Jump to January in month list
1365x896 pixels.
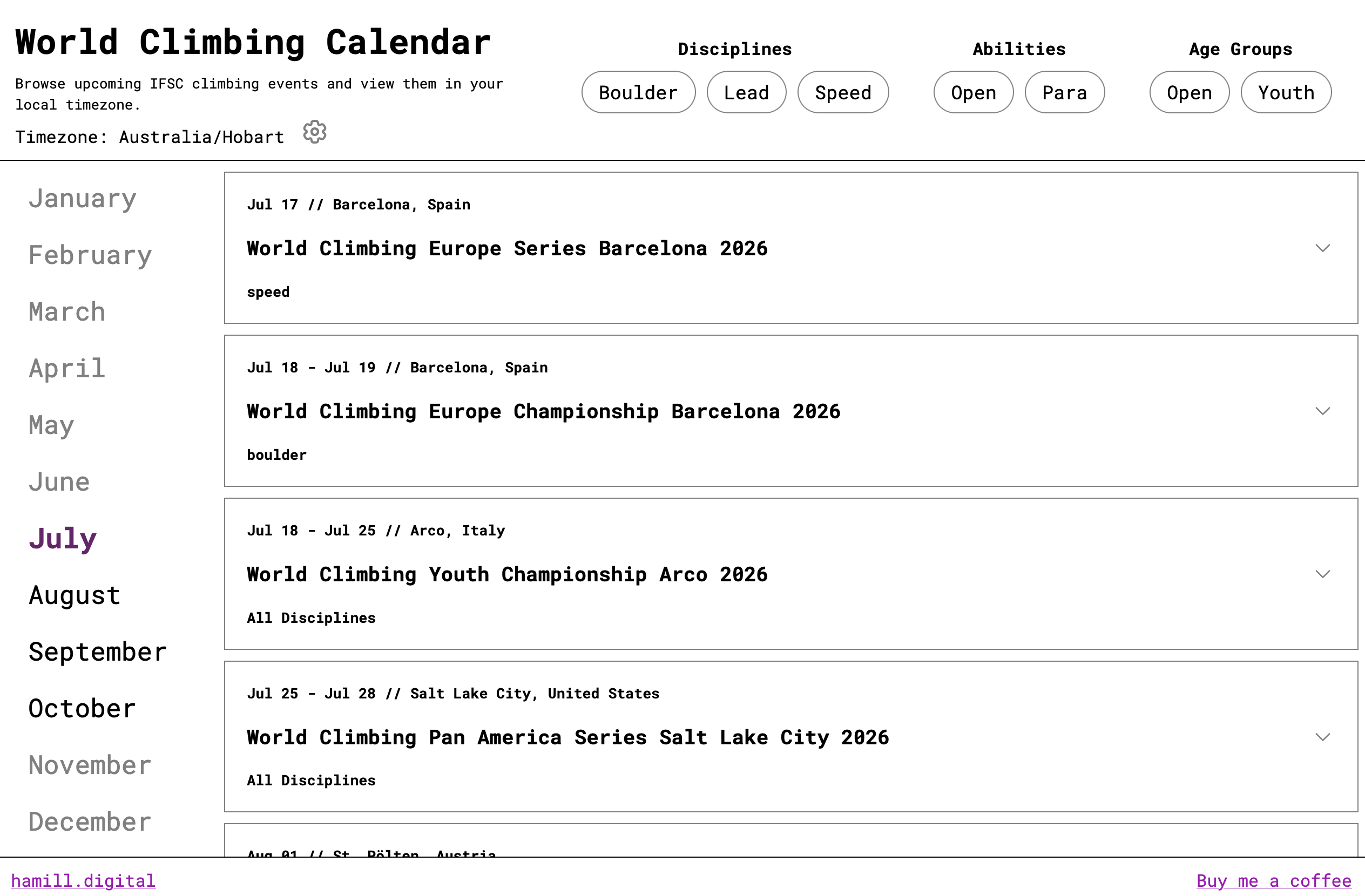[x=83, y=199]
